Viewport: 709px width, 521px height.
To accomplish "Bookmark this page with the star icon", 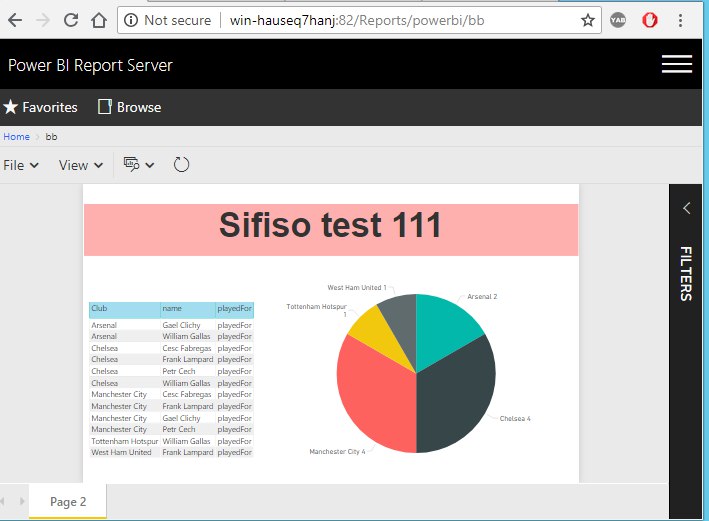I will [588, 20].
